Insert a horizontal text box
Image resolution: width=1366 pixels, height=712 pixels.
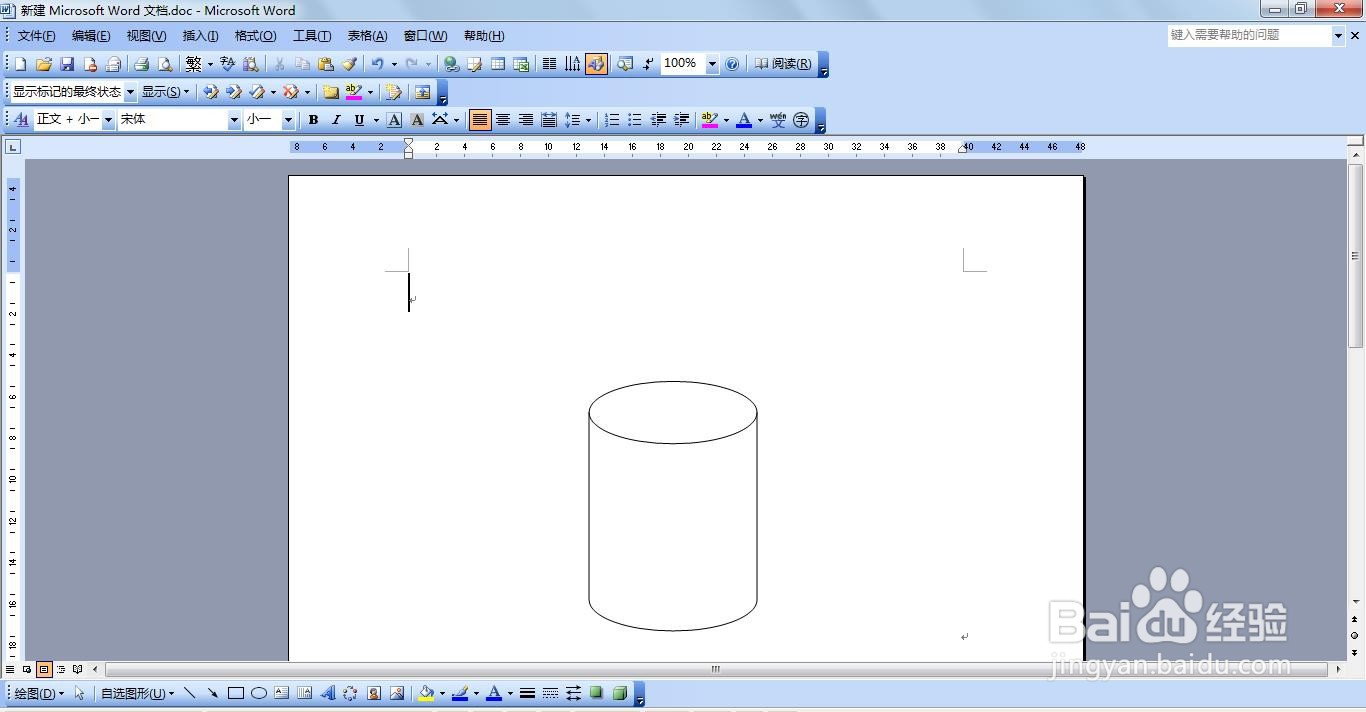coord(282,693)
